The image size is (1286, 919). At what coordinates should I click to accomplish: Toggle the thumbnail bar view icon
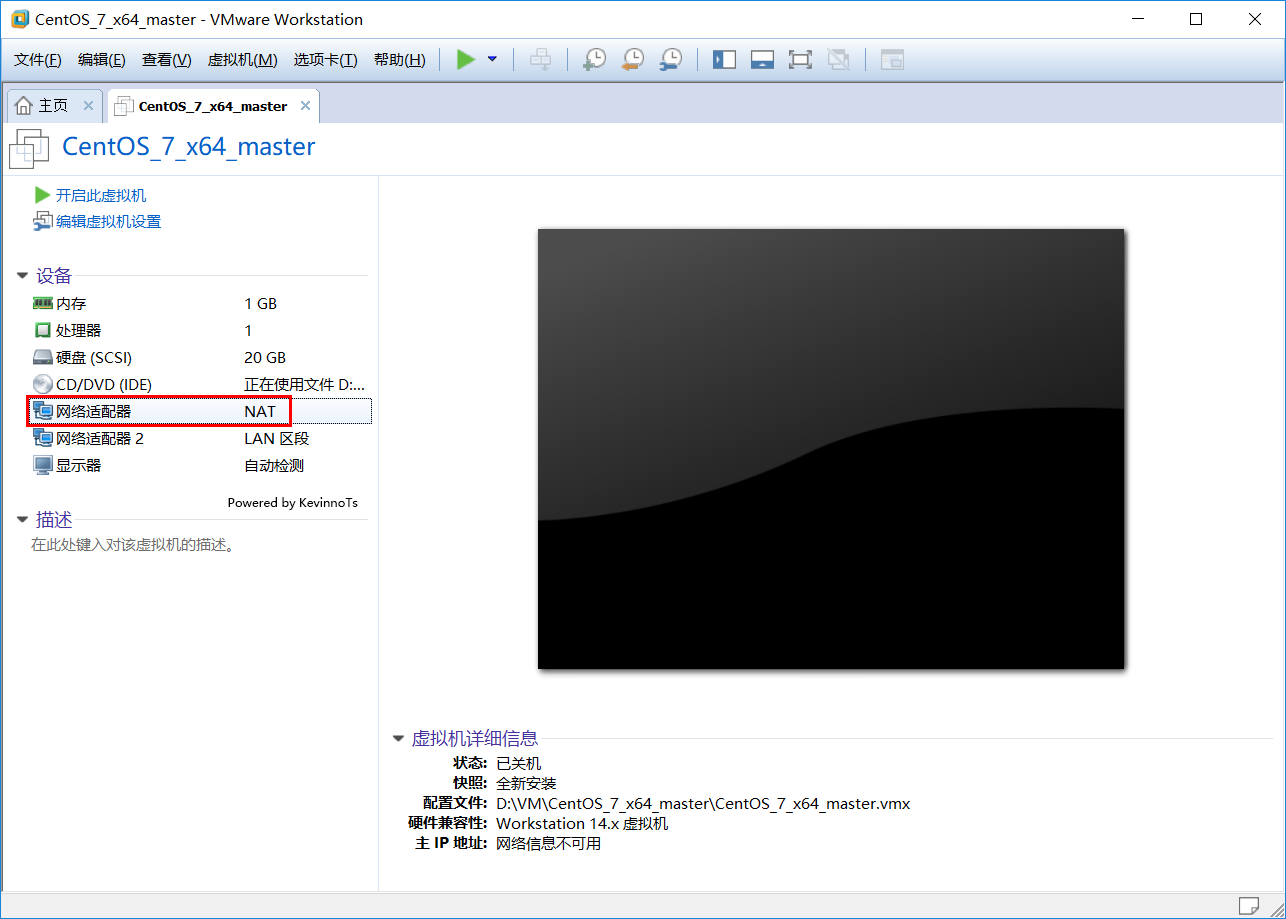pyautogui.click(x=762, y=60)
